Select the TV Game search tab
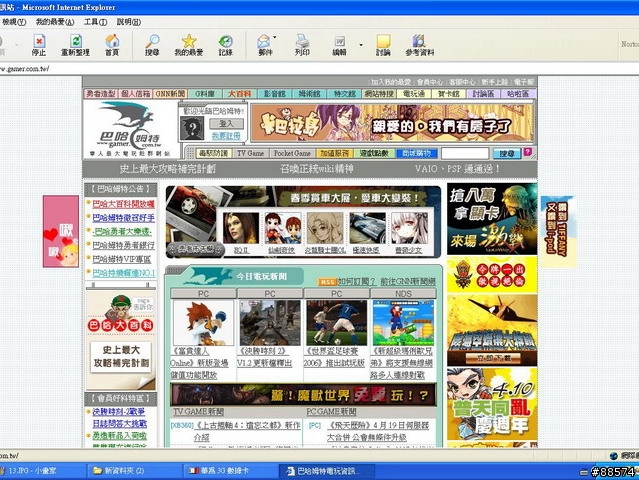The image size is (639, 480). point(250,153)
